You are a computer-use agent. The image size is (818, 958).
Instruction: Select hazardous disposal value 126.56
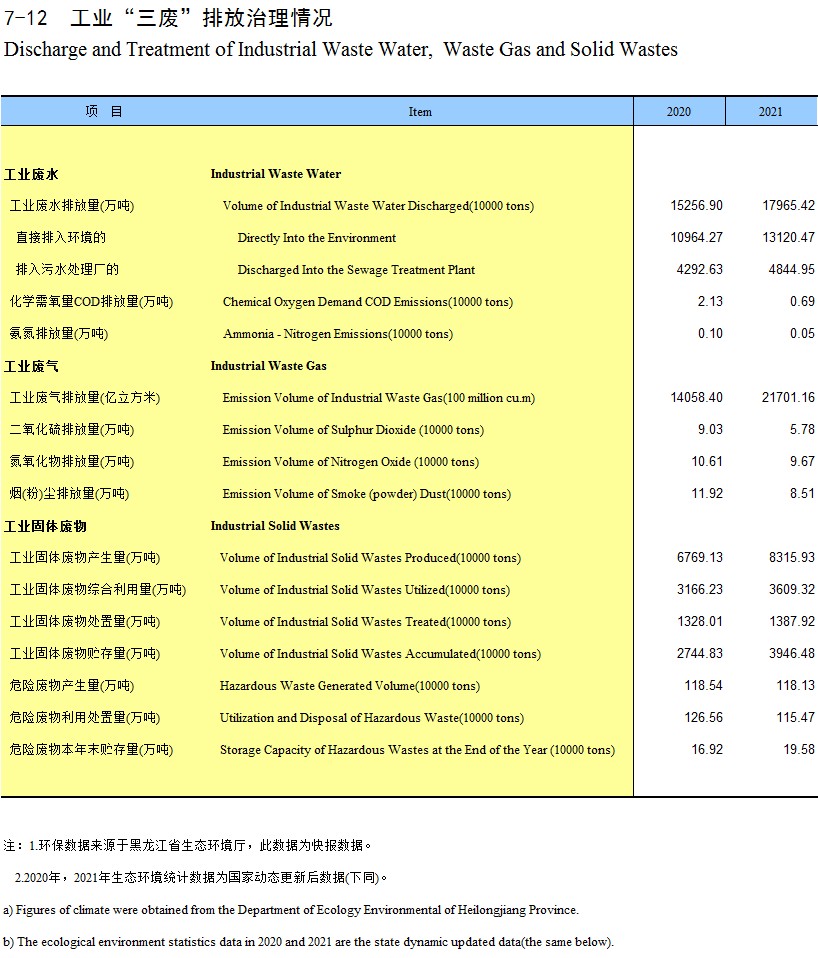click(703, 717)
